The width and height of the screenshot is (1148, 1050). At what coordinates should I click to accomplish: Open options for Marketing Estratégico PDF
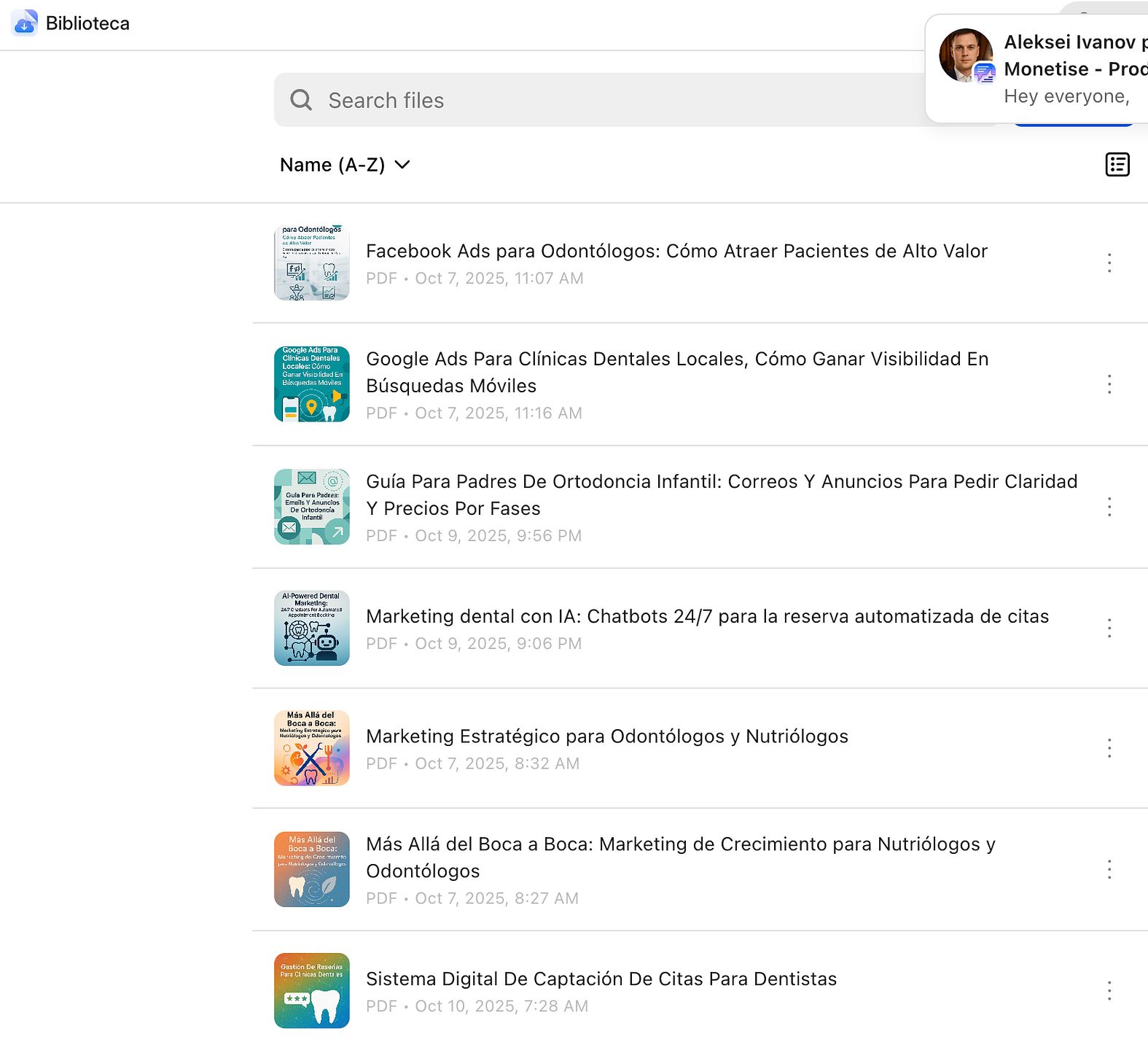point(1109,748)
